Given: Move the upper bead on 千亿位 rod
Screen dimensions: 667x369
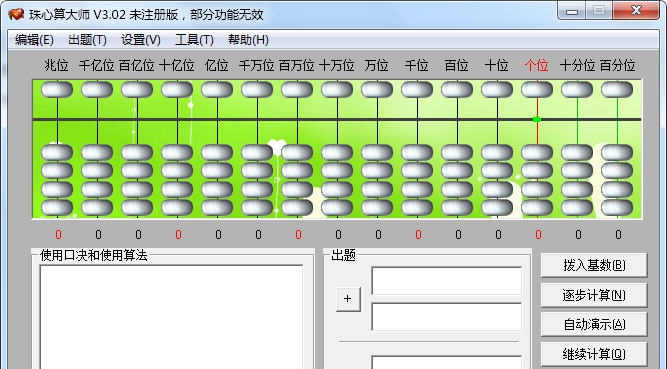Looking at the screenshot, I should click(x=97, y=90).
